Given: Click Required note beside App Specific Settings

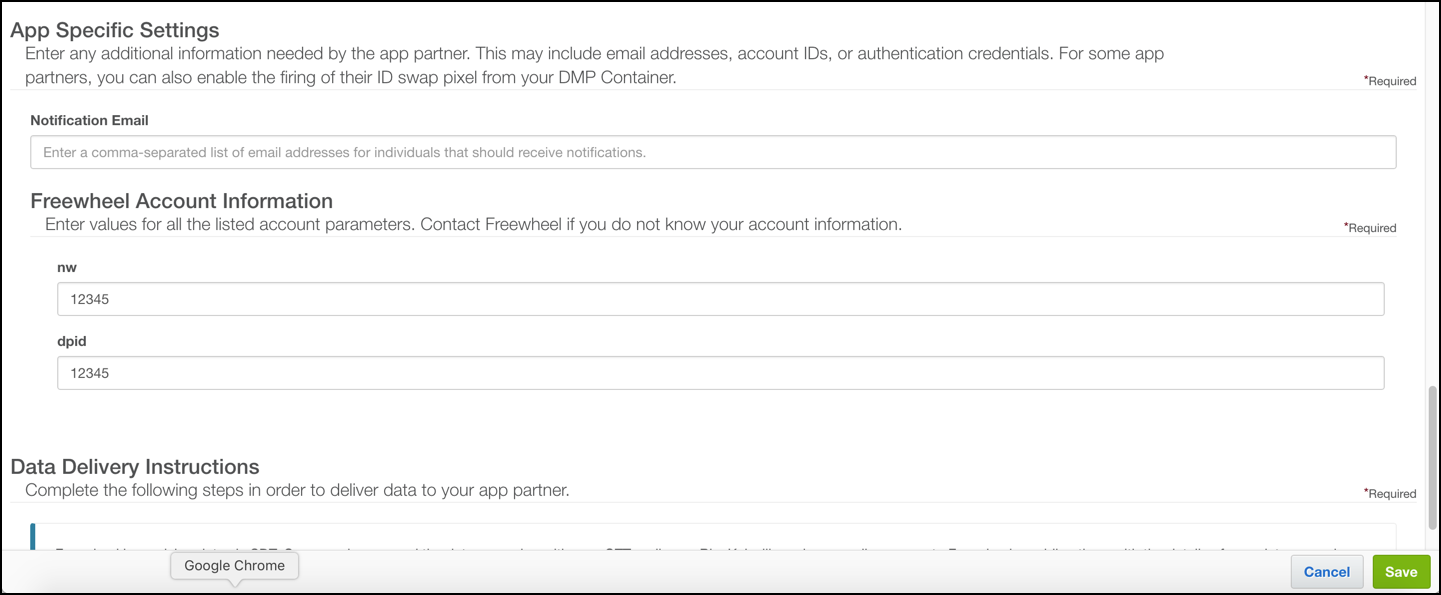Looking at the screenshot, I should [x=1390, y=81].
